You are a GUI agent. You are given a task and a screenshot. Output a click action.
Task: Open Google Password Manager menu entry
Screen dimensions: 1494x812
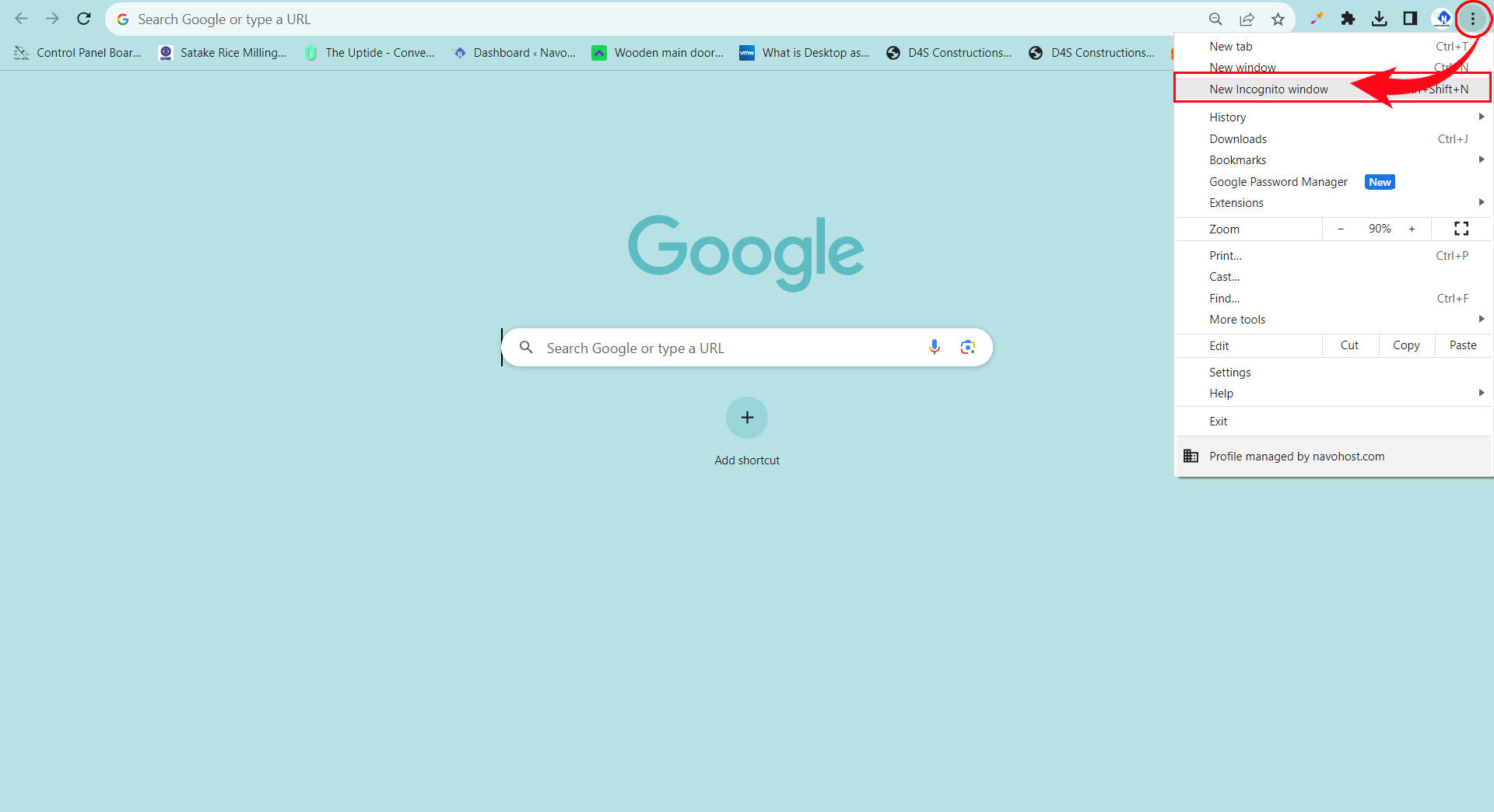click(x=1278, y=182)
